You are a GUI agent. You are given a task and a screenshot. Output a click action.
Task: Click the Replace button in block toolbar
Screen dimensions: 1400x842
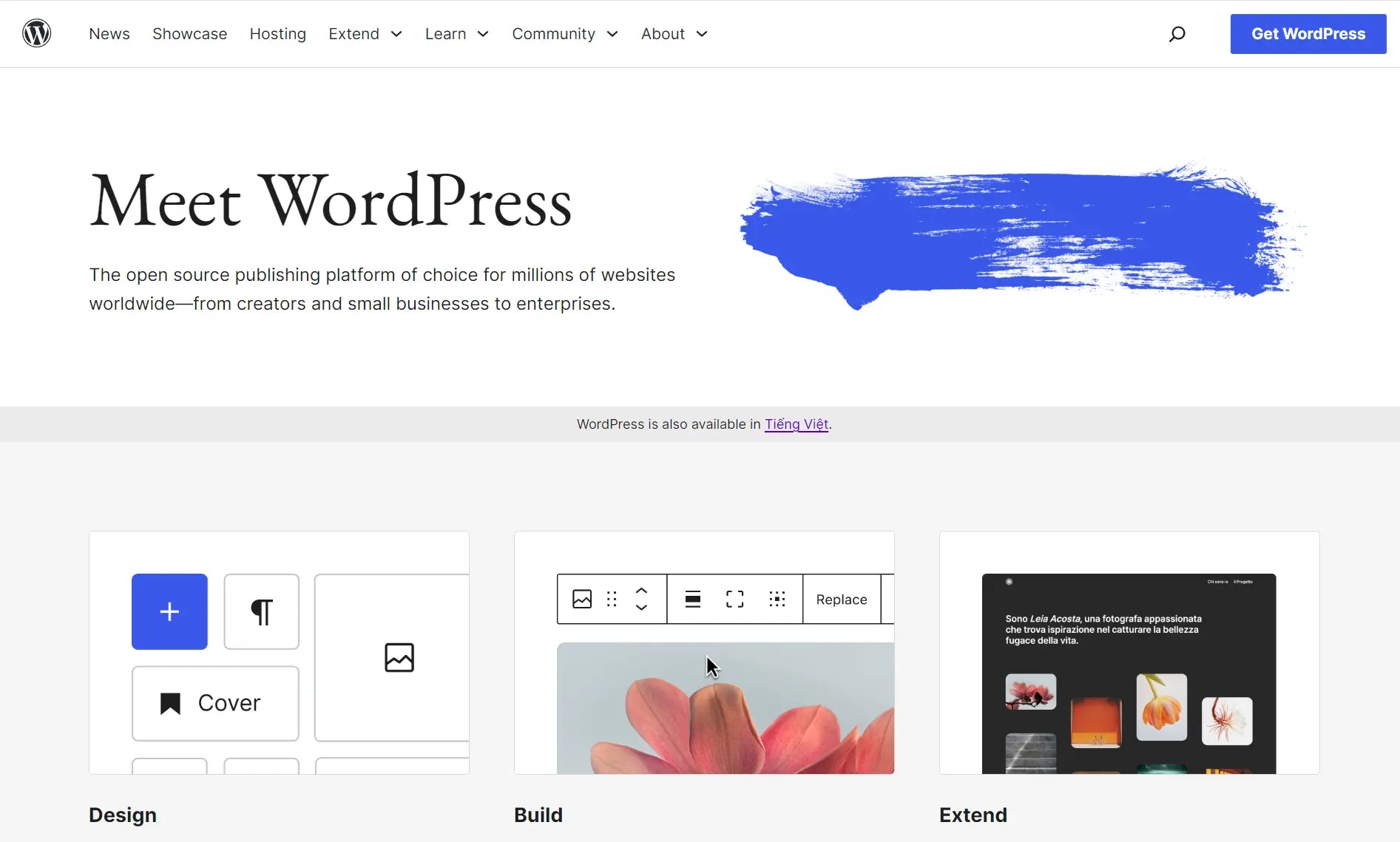(842, 599)
